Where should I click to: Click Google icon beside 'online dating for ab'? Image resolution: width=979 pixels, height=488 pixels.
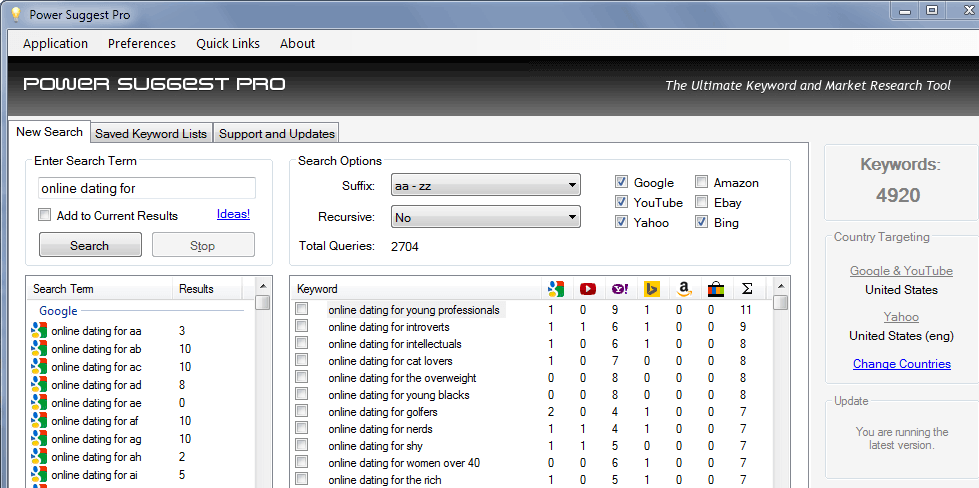39,349
